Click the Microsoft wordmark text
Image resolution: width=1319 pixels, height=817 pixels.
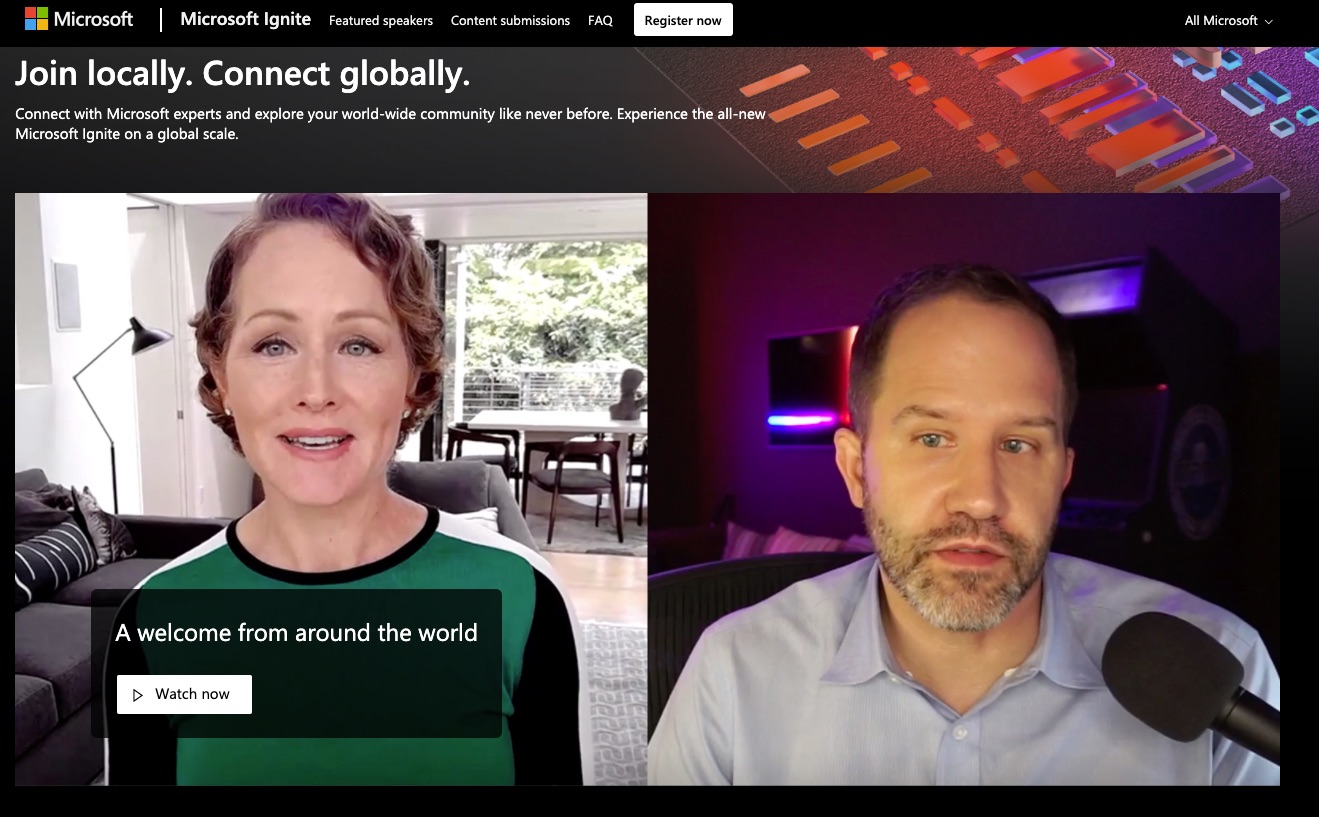[93, 19]
